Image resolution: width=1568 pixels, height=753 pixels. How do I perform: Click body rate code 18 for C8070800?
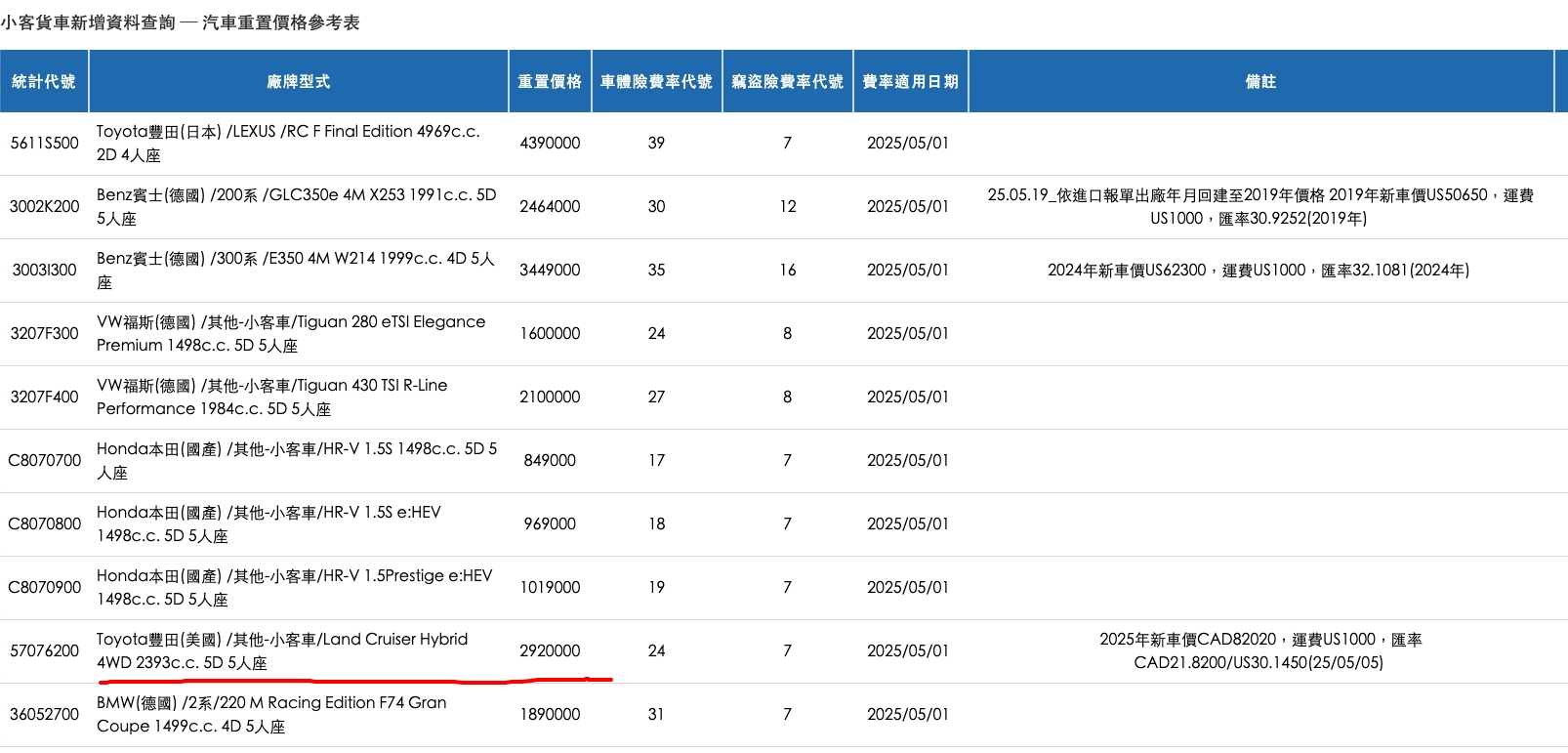coord(656,523)
